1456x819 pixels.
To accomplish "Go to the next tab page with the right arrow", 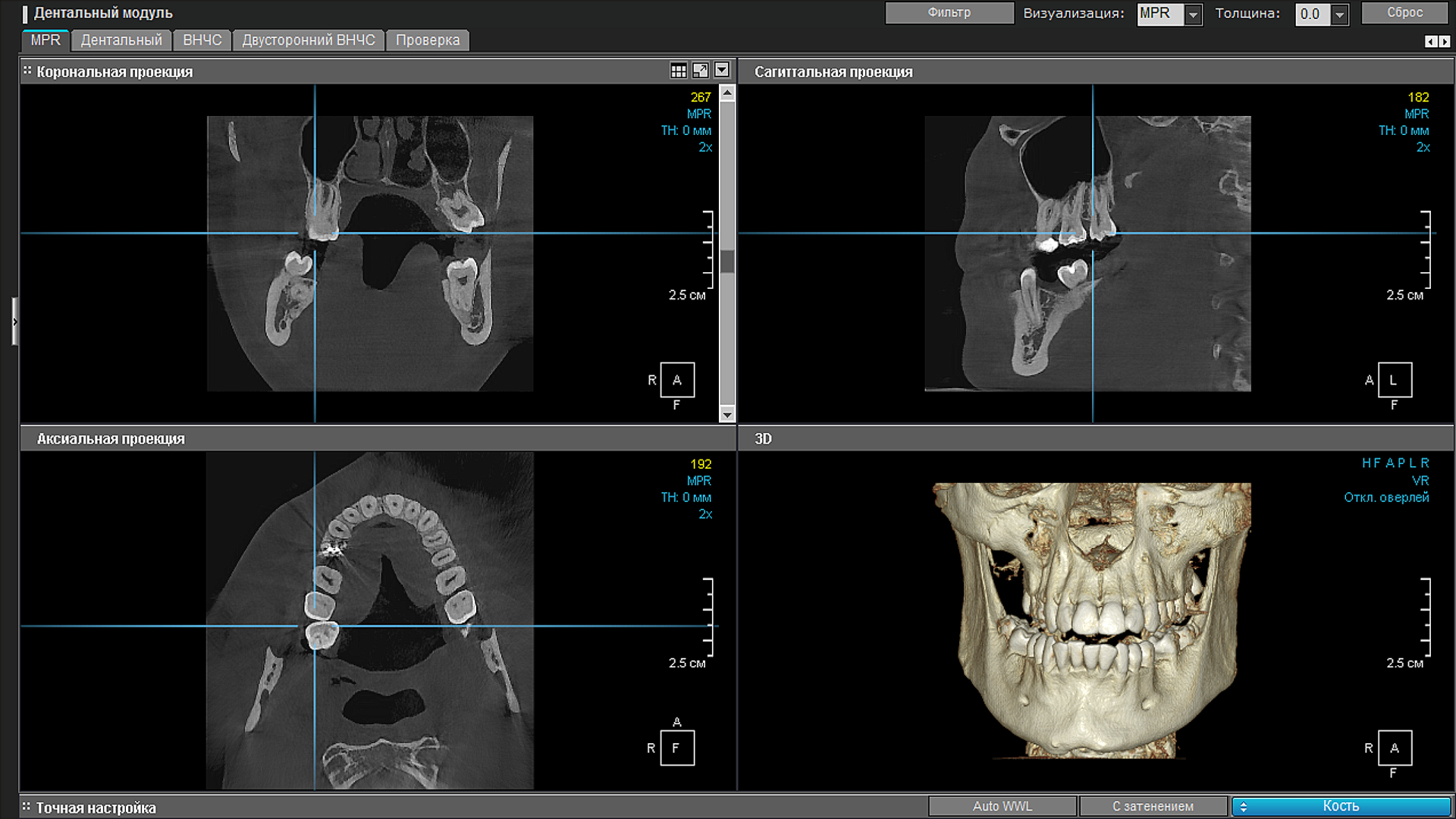I will pyautogui.click(x=1444, y=42).
